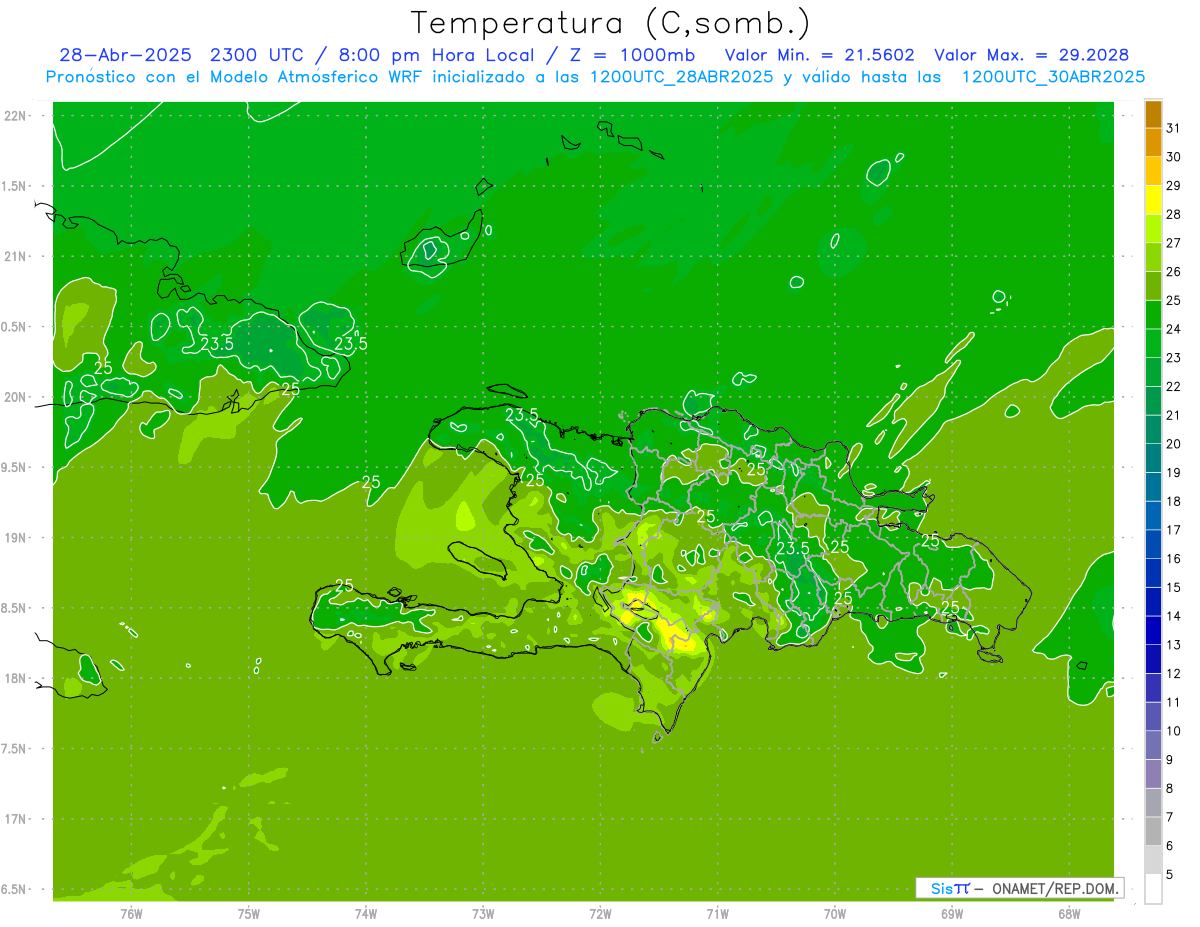
Task: Click the colorbar legend value '28'
Action: coord(1174,214)
